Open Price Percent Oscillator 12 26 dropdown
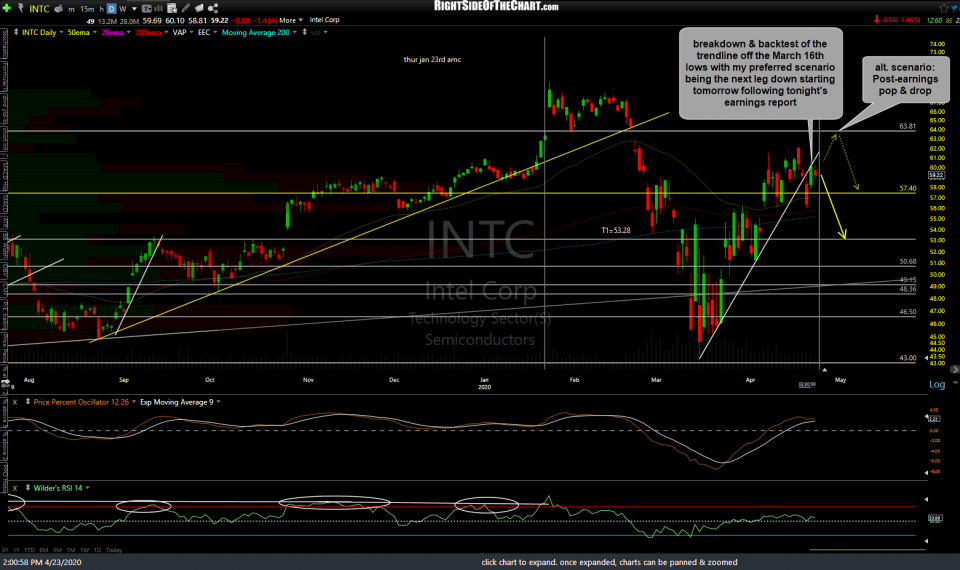This screenshot has height=570, width=960. 134,402
